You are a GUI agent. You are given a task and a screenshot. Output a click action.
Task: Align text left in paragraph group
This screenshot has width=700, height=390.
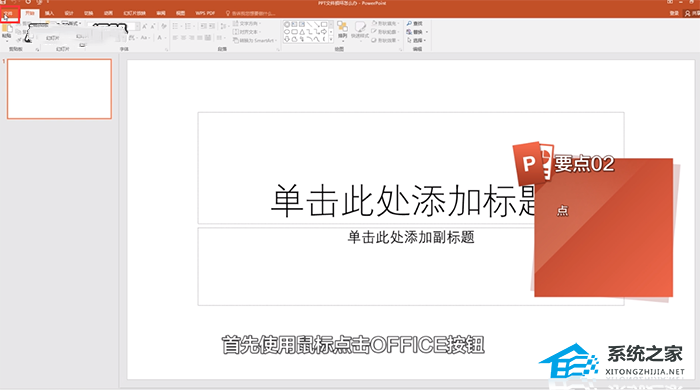point(175,38)
